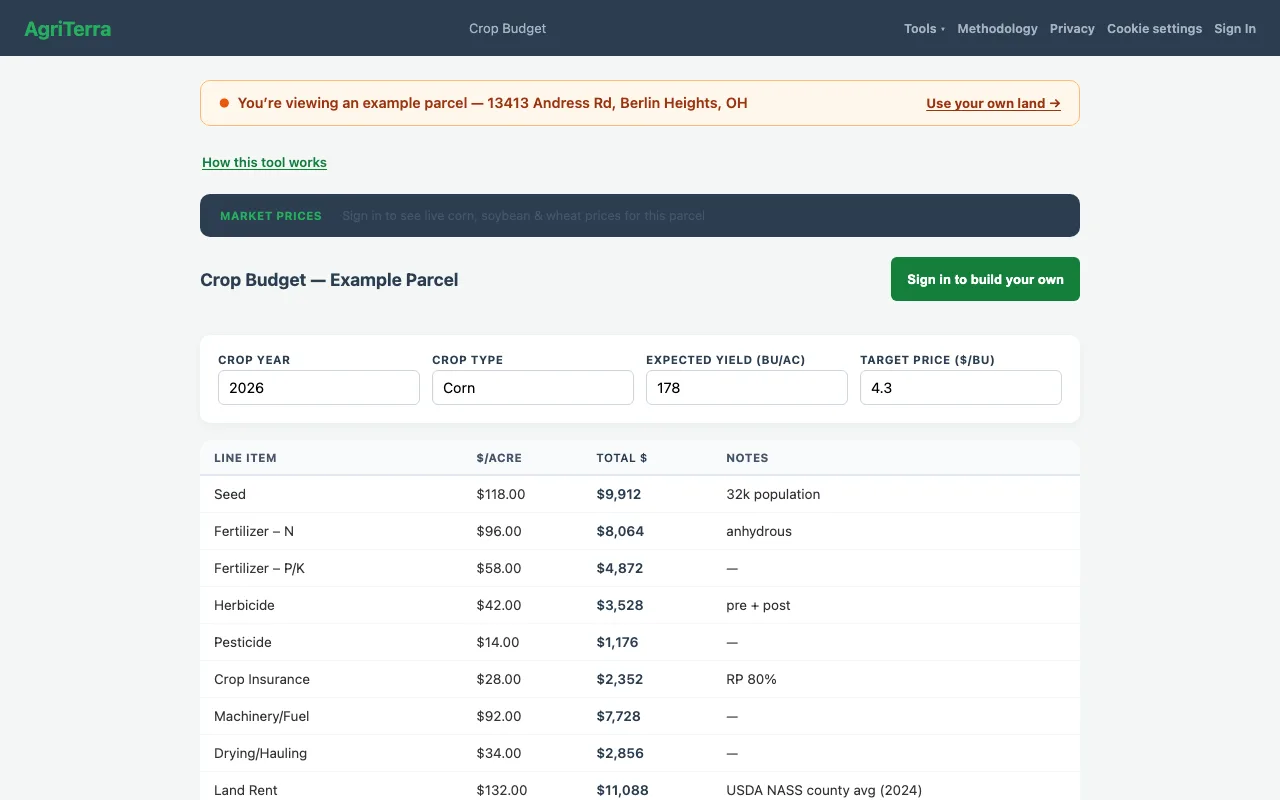Screen dimensions: 1280x800
Task: Click the TOTAL $ column header
Action: click(x=622, y=458)
